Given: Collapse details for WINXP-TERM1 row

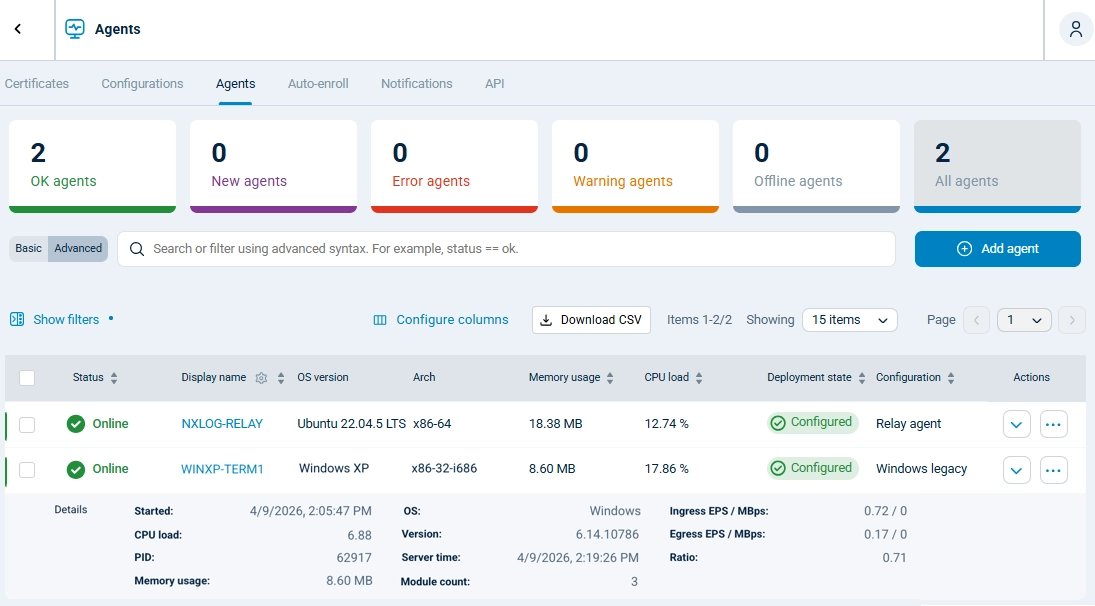Looking at the screenshot, I should (1016, 471).
